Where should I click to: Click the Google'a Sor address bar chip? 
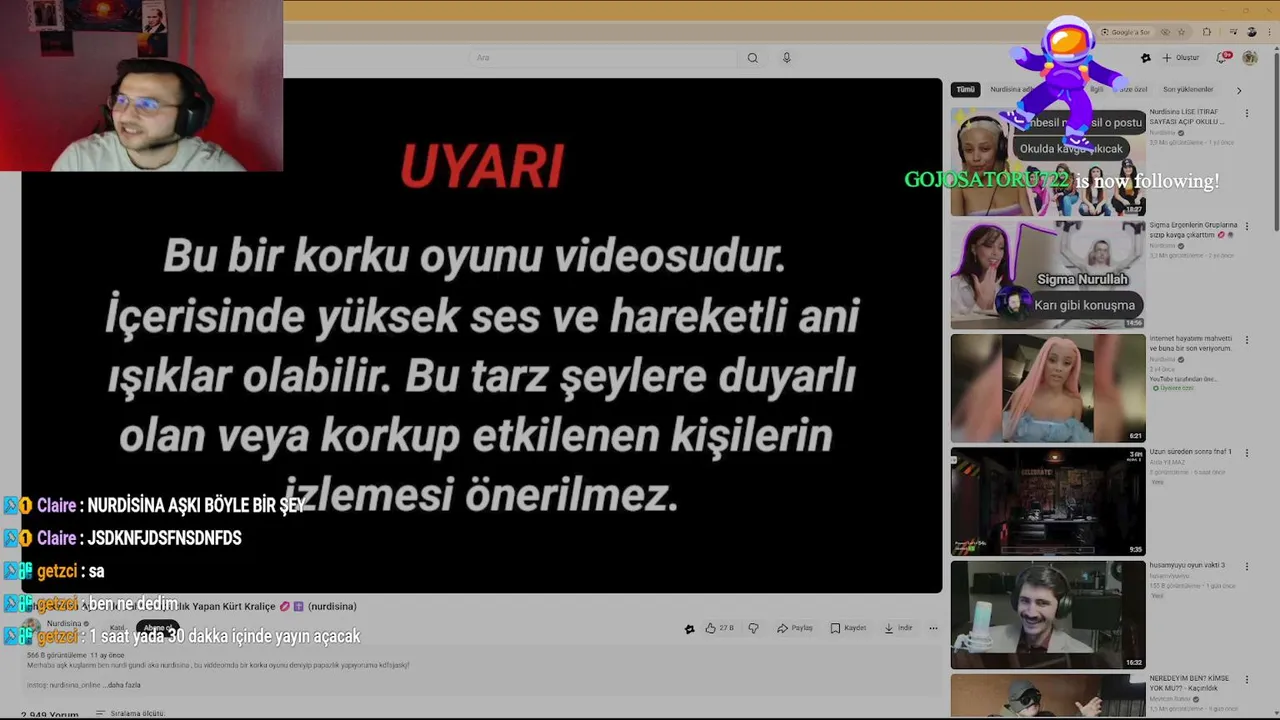[1126, 32]
